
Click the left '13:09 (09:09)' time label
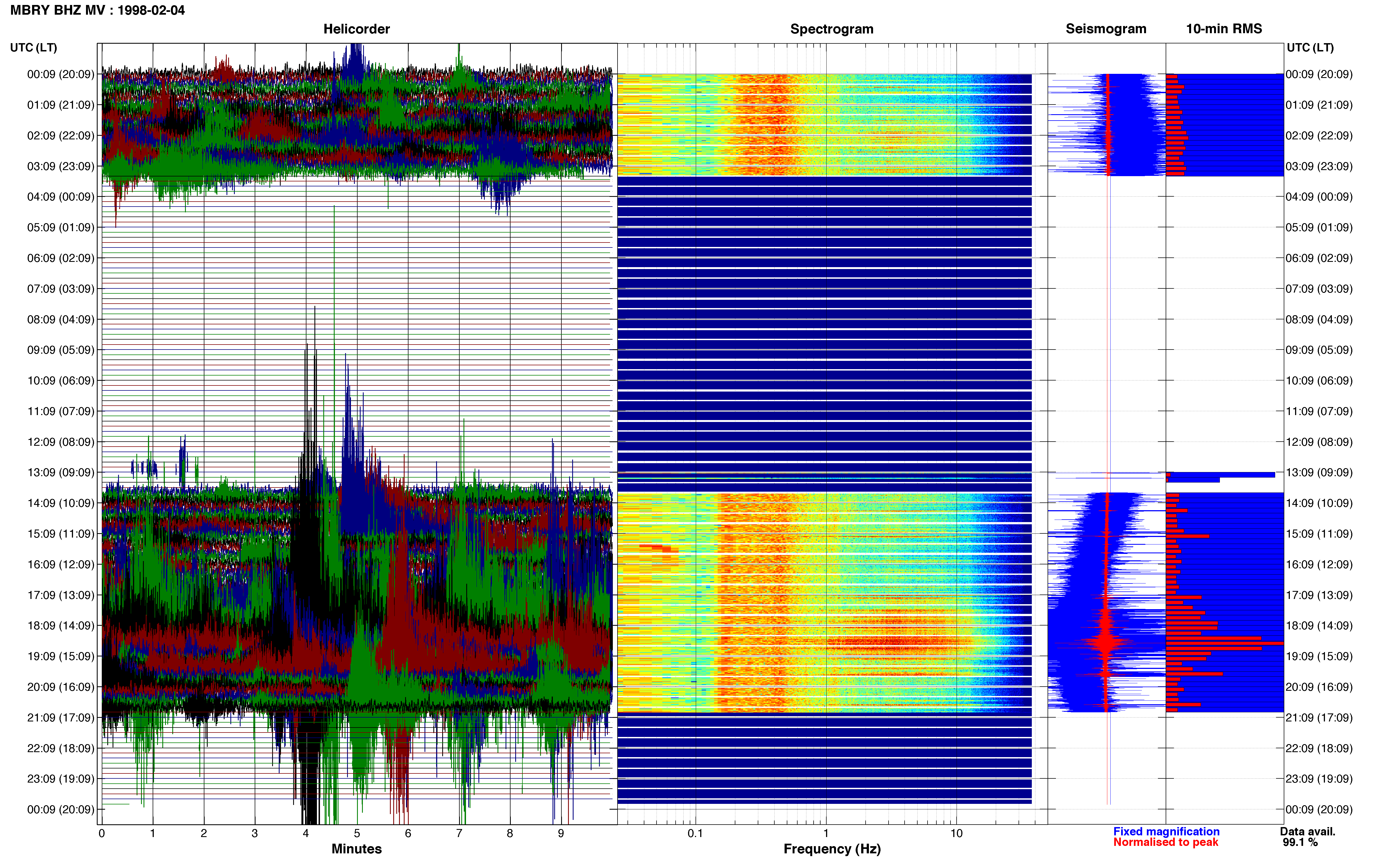click(61, 473)
